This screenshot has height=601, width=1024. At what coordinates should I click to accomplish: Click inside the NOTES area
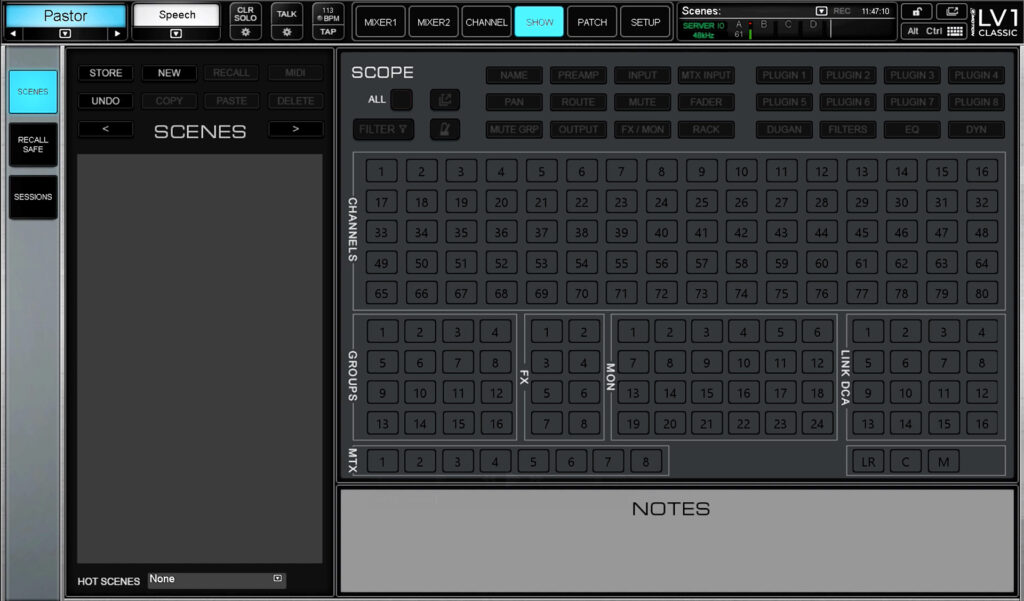click(x=676, y=540)
